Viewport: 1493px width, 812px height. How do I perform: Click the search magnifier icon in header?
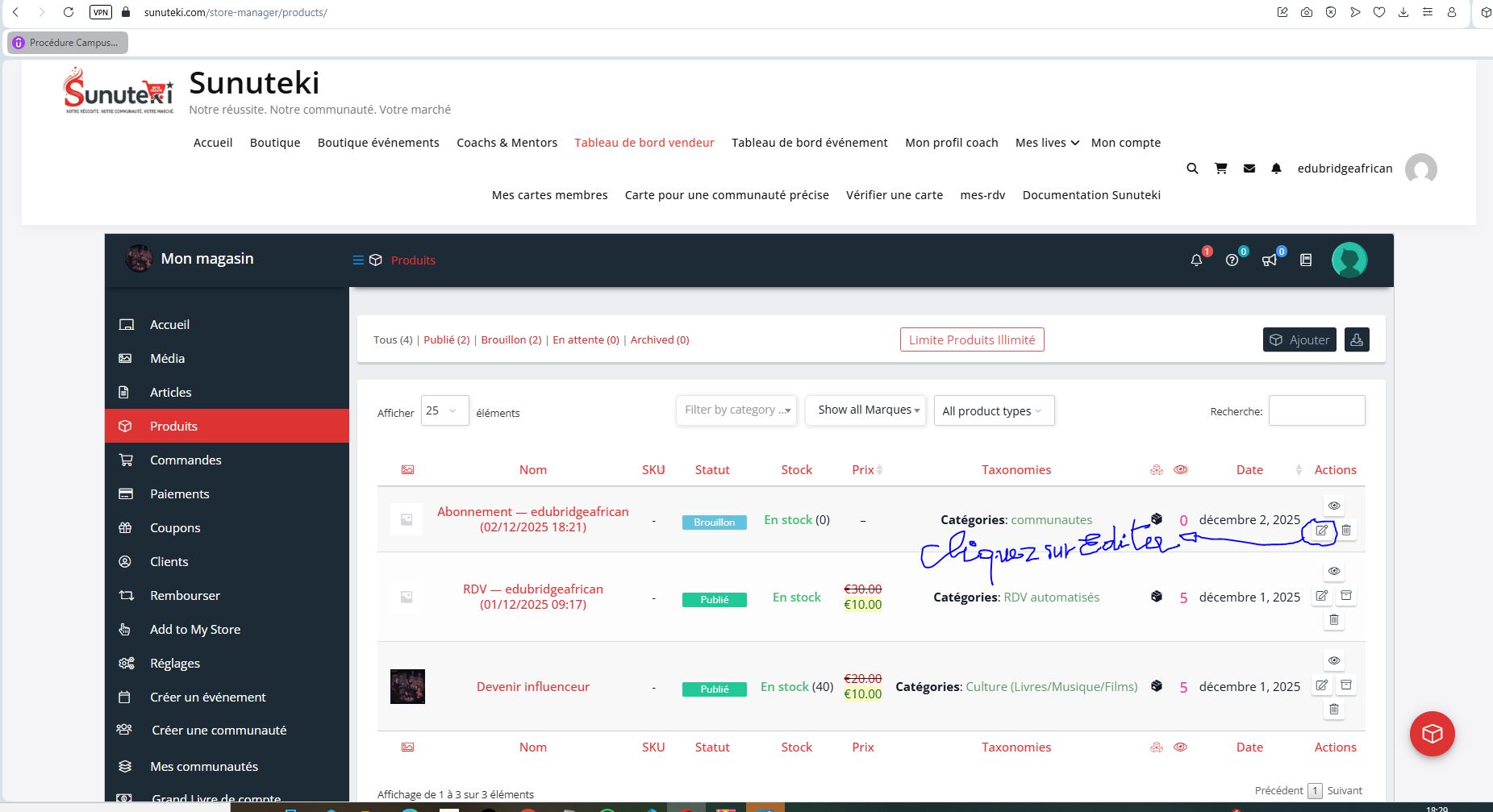1192,169
